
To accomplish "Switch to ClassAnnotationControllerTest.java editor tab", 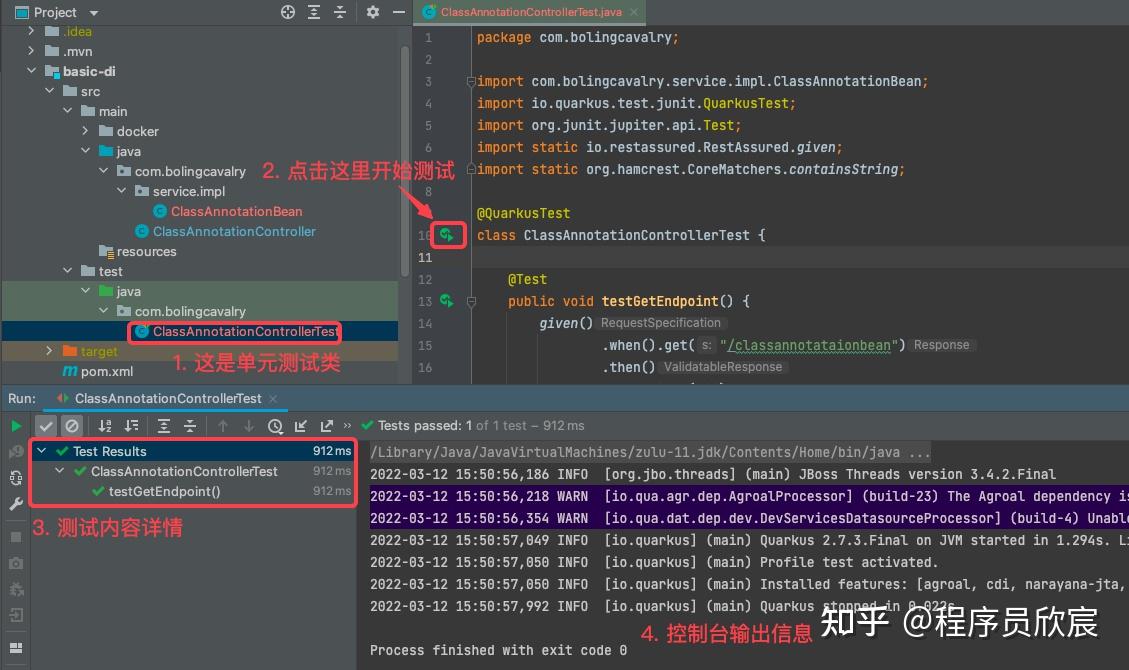I will (x=531, y=12).
